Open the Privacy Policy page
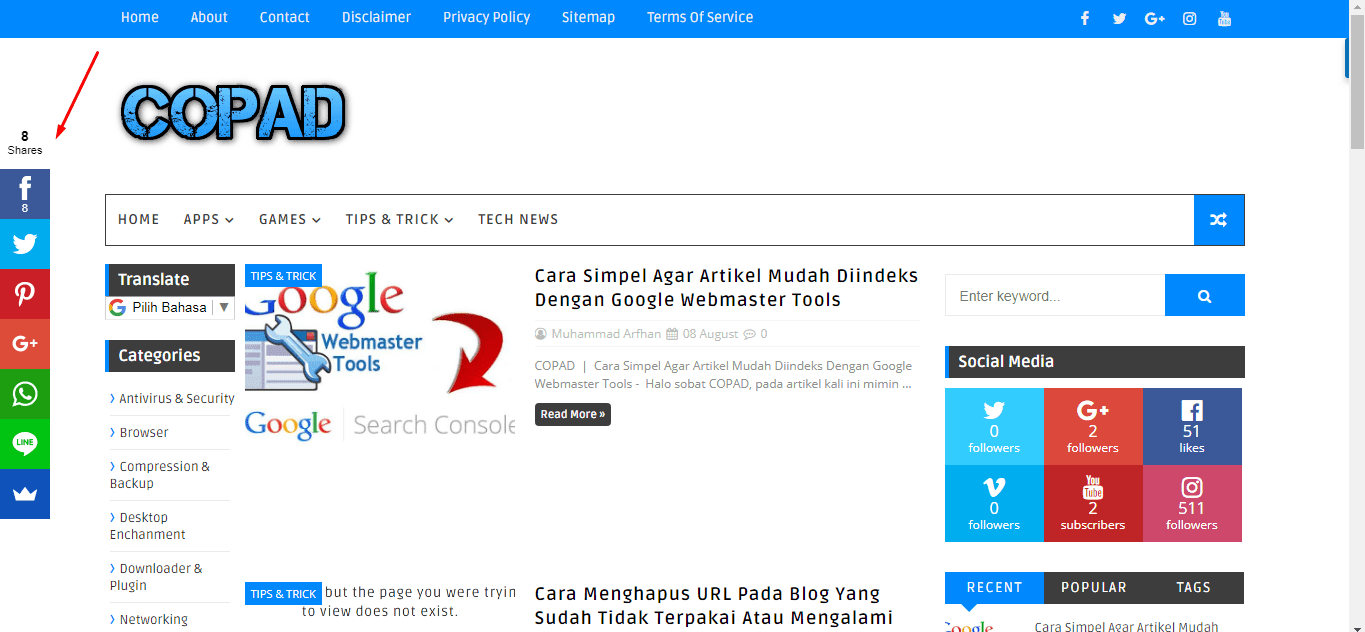 pos(487,17)
